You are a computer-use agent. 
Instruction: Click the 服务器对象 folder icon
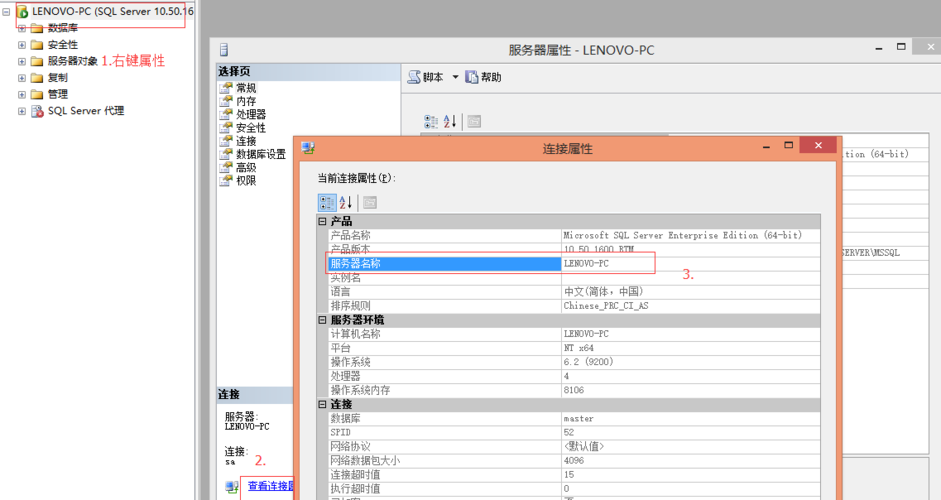pos(37,61)
